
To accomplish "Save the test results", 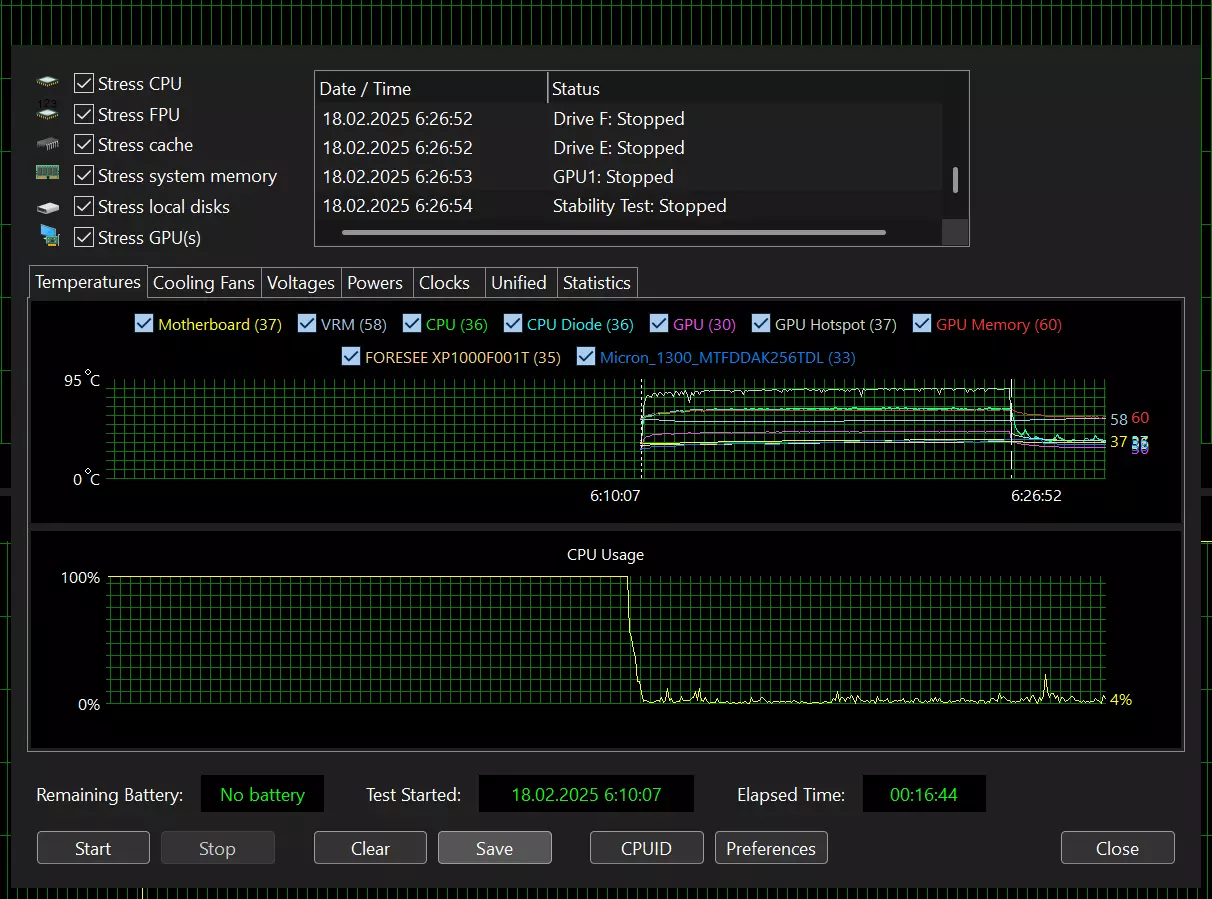I will [x=495, y=848].
